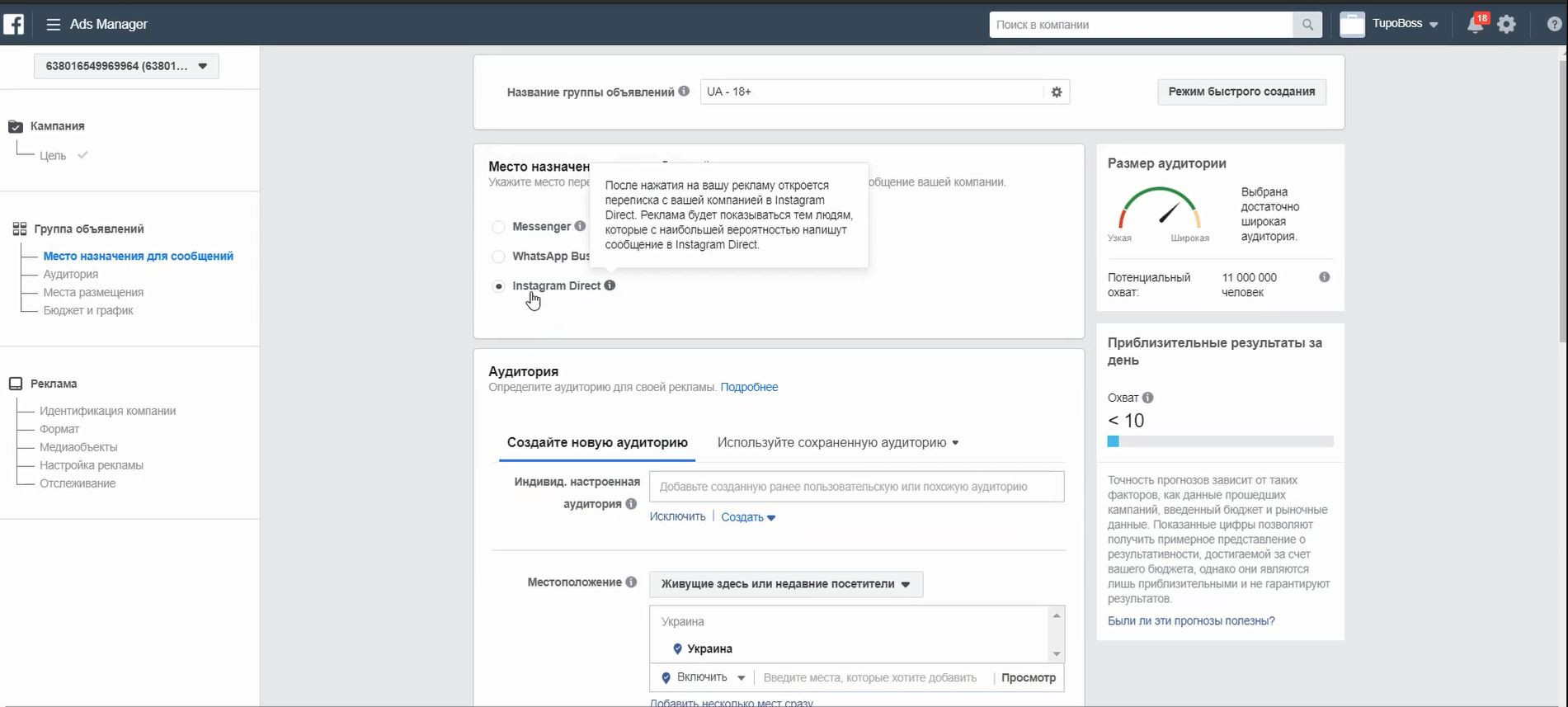Click the Facebook logo icon
The image size is (1568, 707).
14,24
